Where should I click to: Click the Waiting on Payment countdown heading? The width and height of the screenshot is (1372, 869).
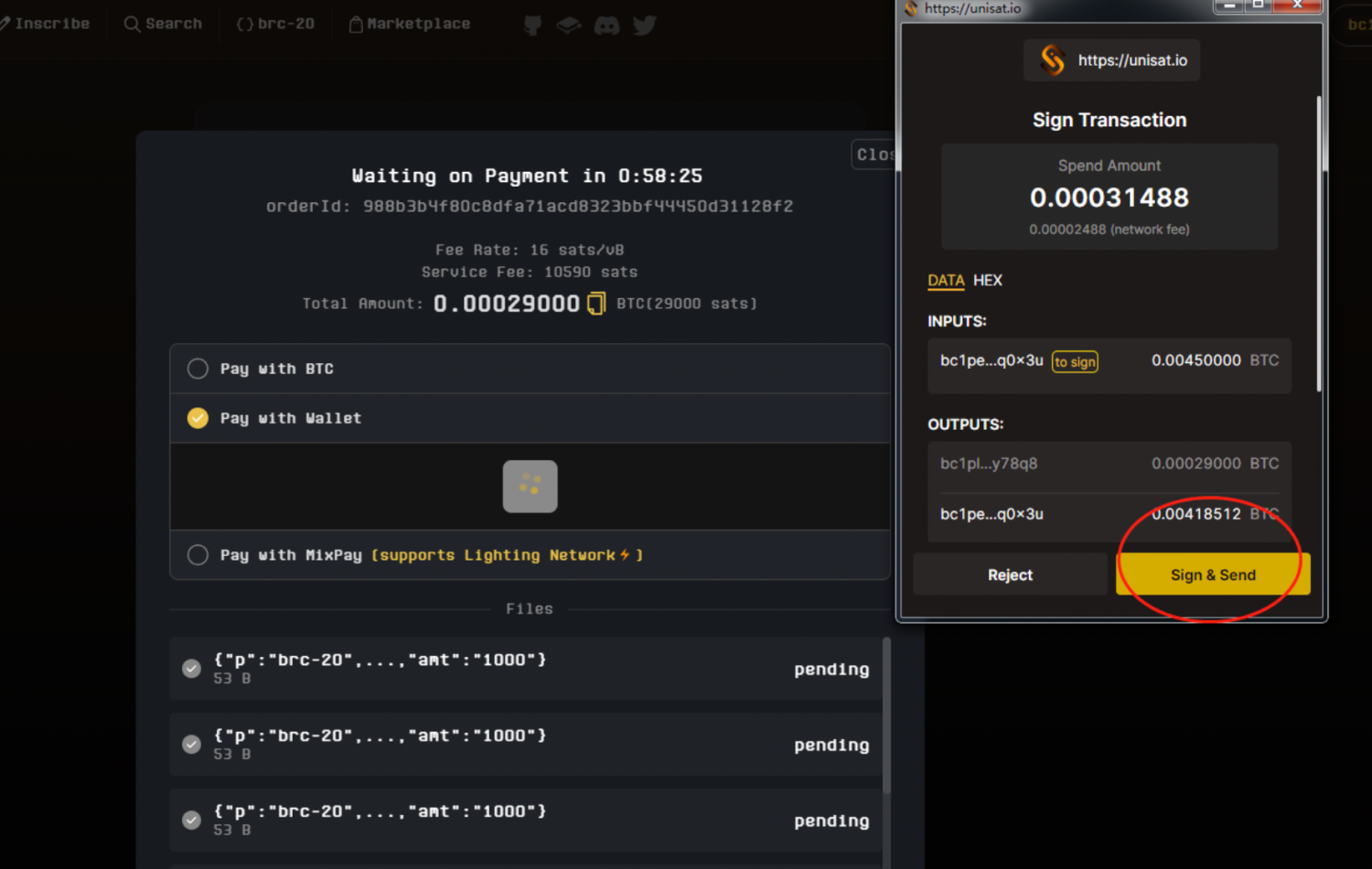click(x=527, y=176)
